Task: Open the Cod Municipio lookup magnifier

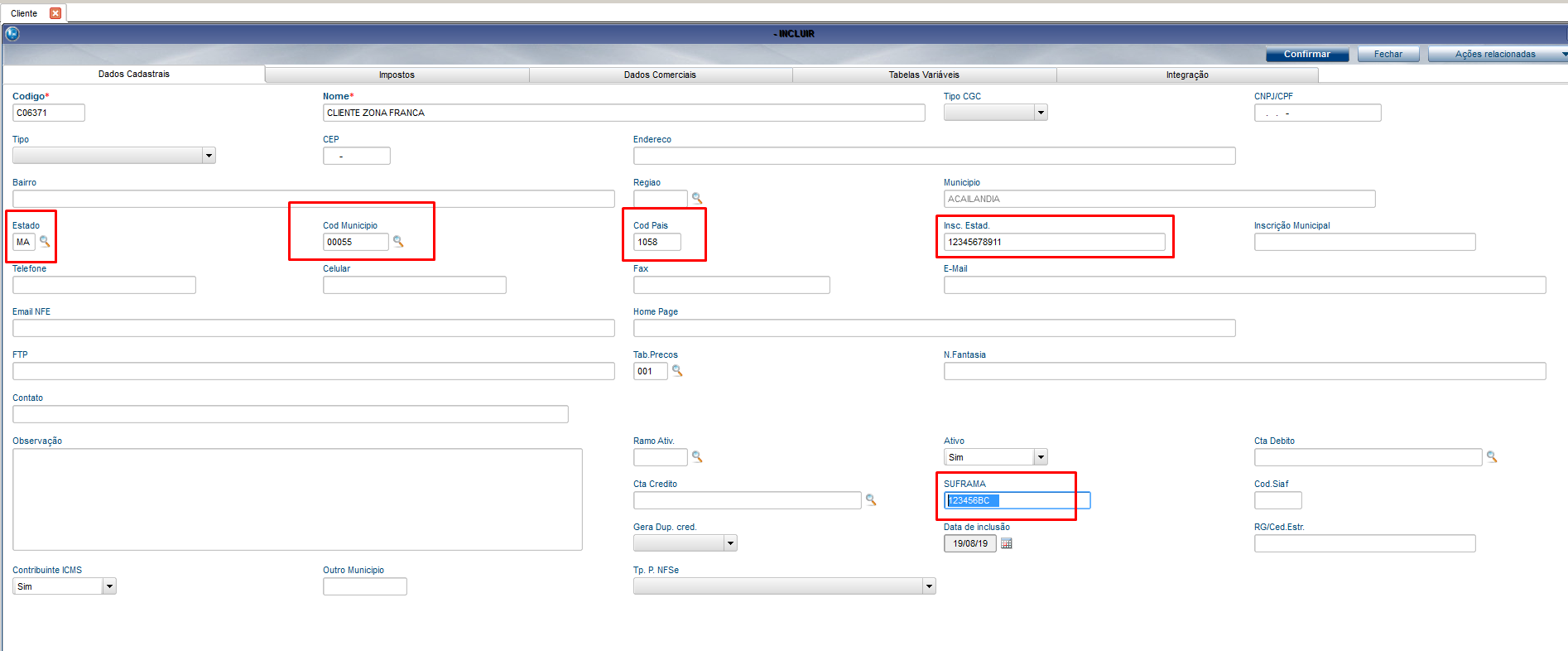Action: 398,242
